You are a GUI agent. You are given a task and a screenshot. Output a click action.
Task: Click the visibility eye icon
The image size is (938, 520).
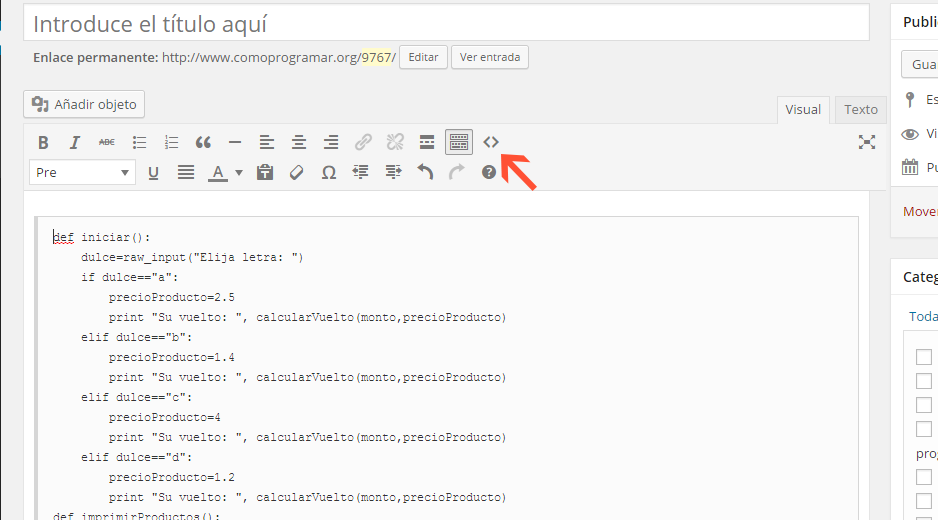point(910,134)
